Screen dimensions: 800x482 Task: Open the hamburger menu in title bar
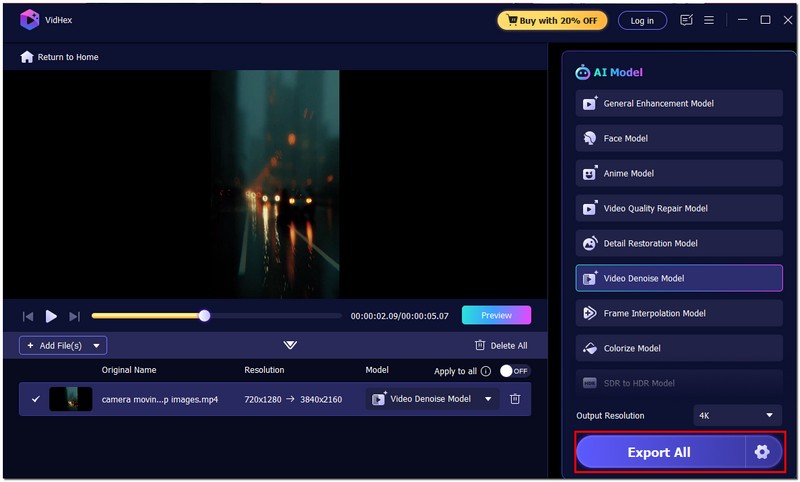click(x=709, y=20)
